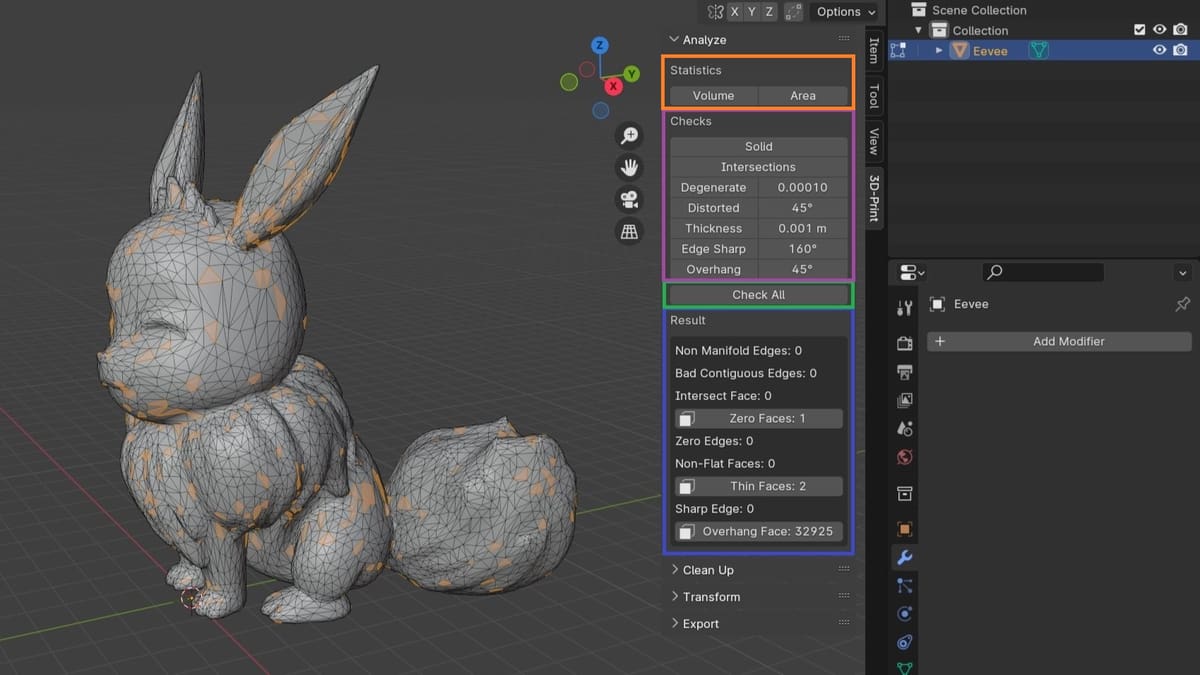Click the Volume statistics button
Screen dimensions: 1200x675
(714, 96)
